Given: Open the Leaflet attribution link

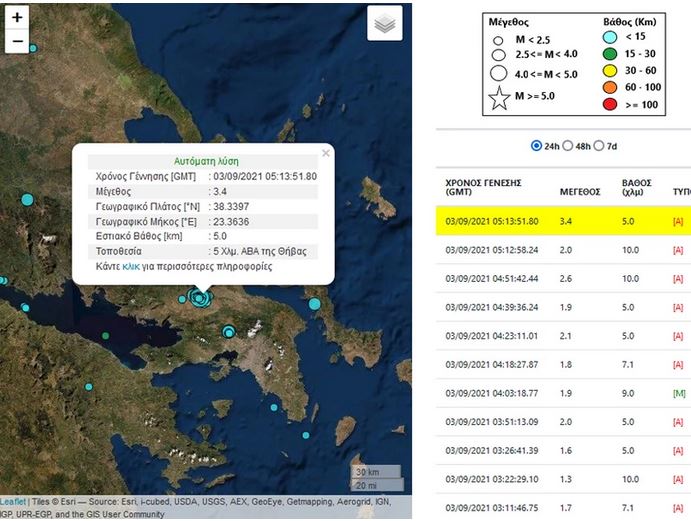Looking at the screenshot, I should (x=13, y=502).
